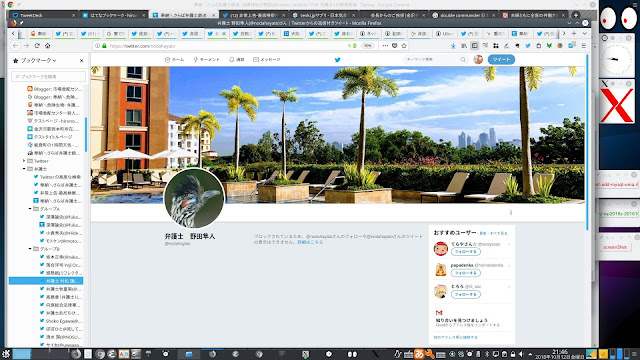This screenshot has width=640, height=360.
Task: Collapse the グループA folder
Action: pyautogui.click(x=30, y=209)
